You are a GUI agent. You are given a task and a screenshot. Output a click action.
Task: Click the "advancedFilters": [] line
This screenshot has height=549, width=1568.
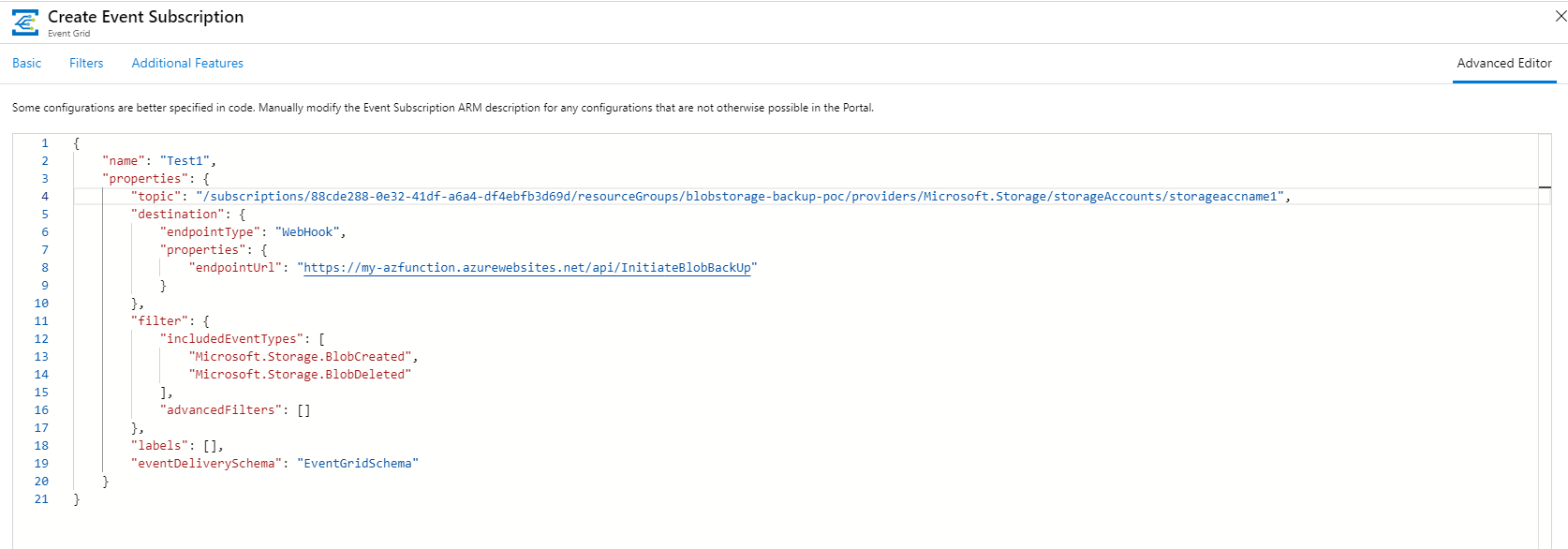(x=235, y=410)
